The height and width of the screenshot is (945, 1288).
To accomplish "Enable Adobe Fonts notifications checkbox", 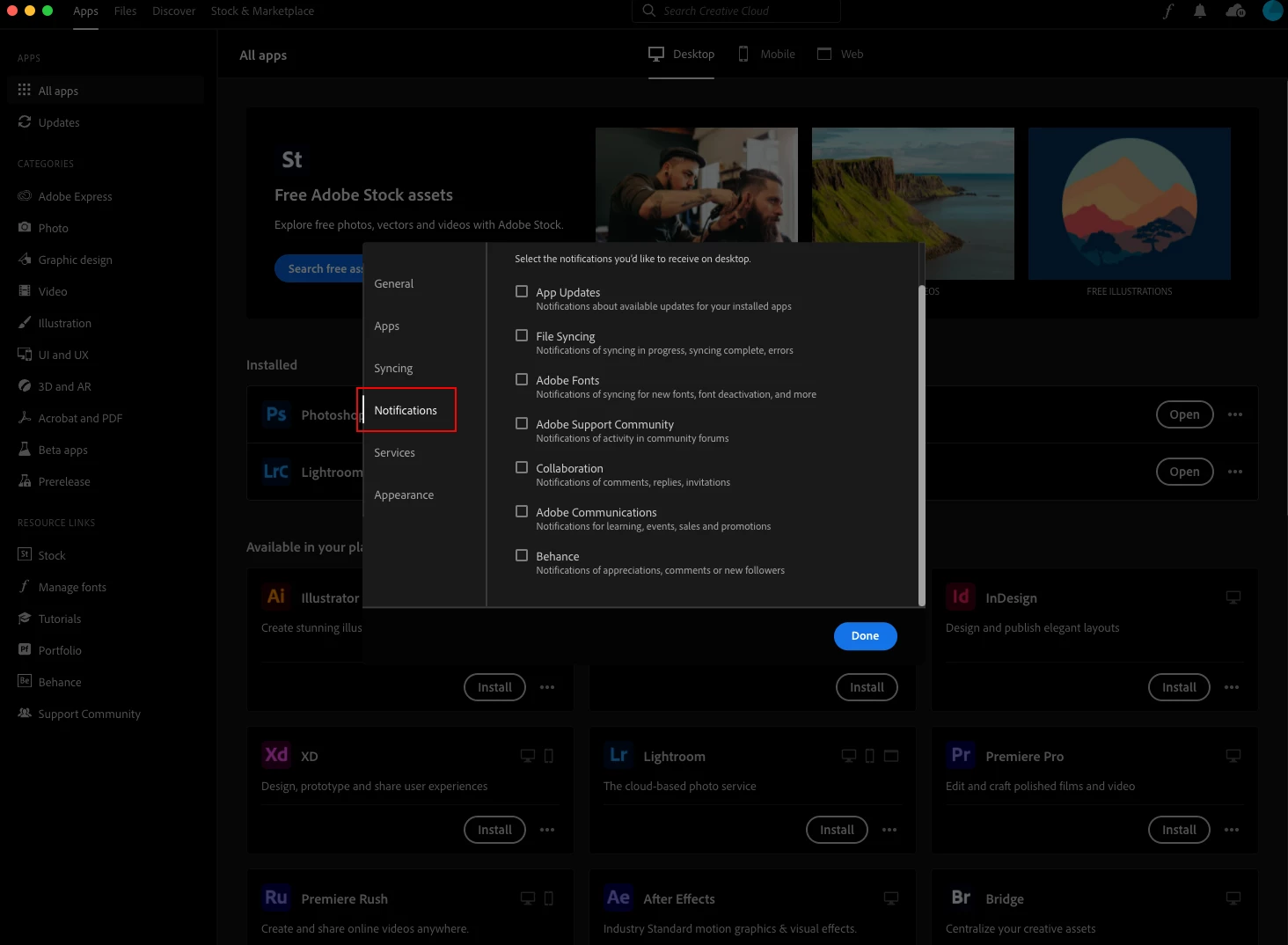I will [x=522, y=379].
